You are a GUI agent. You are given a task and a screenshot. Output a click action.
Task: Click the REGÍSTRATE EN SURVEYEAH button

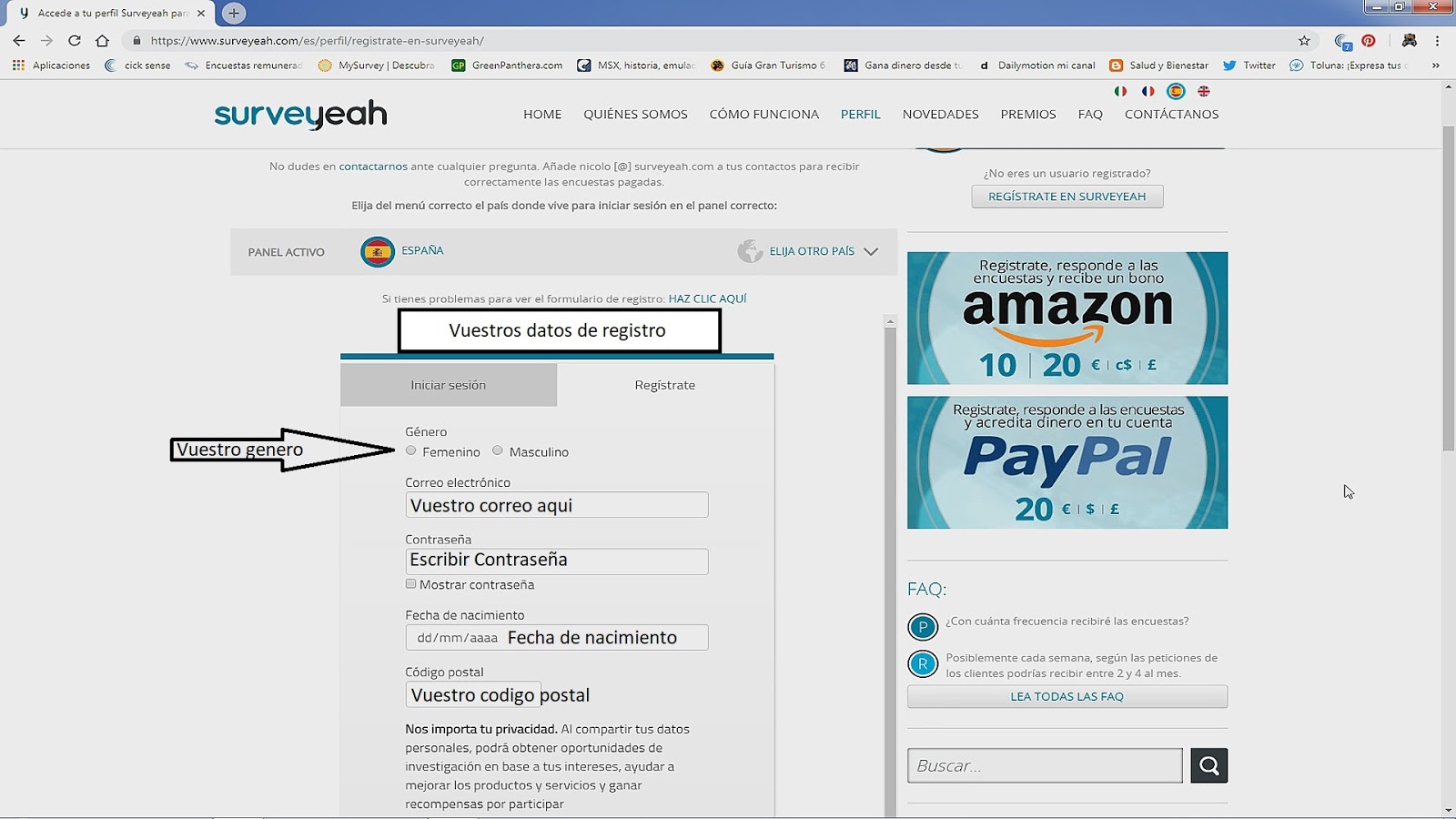(x=1067, y=197)
